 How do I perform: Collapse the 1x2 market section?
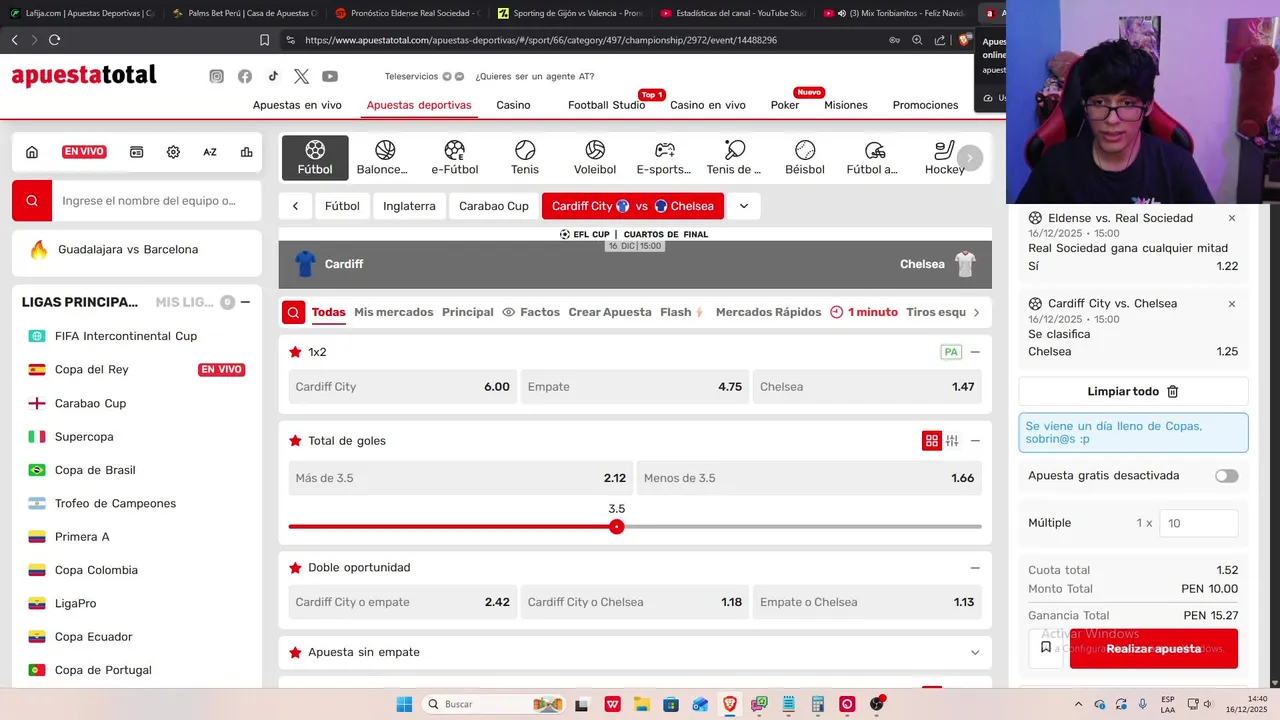pyautogui.click(x=975, y=352)
